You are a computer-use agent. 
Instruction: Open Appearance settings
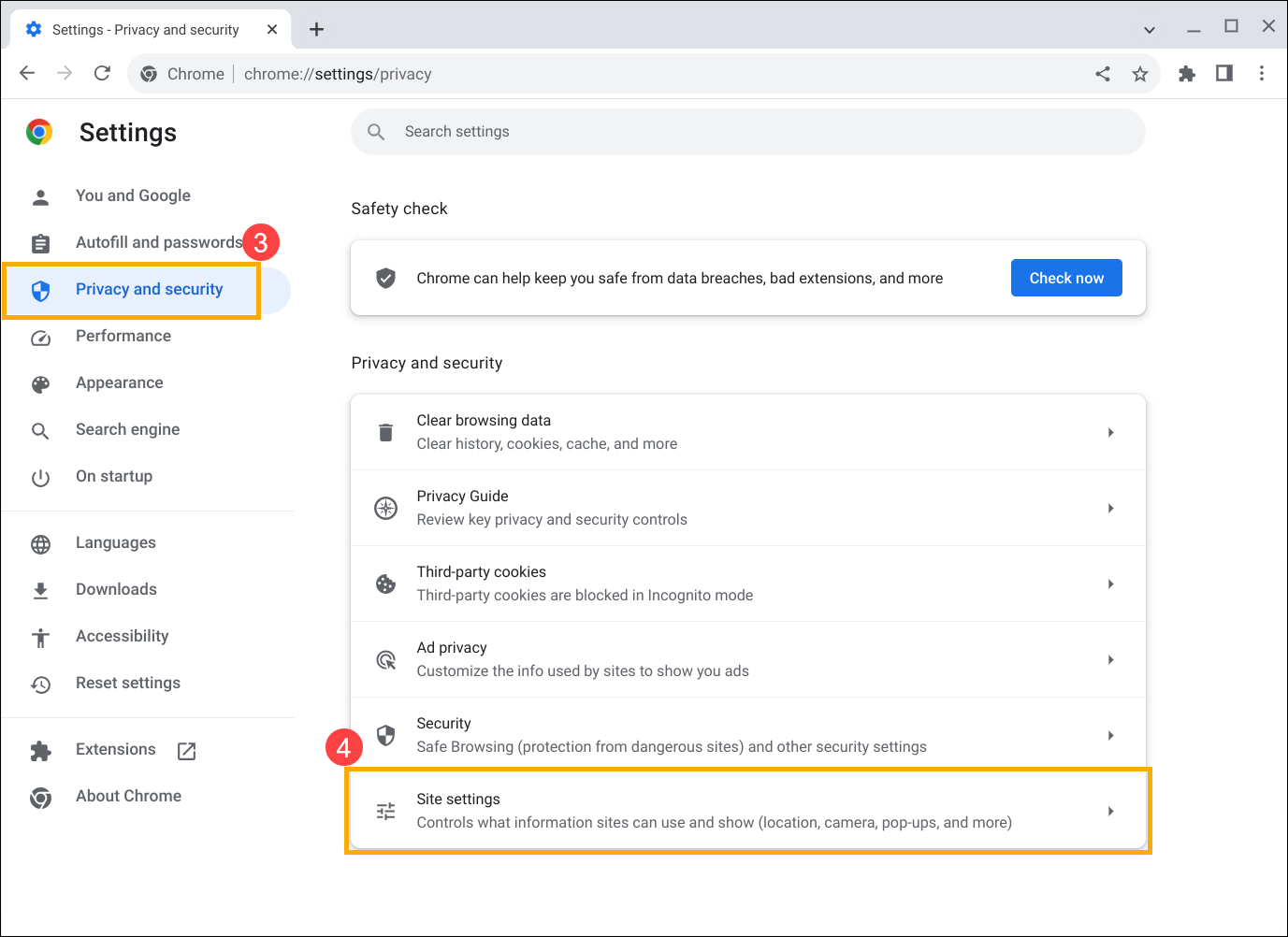[120, 382]
